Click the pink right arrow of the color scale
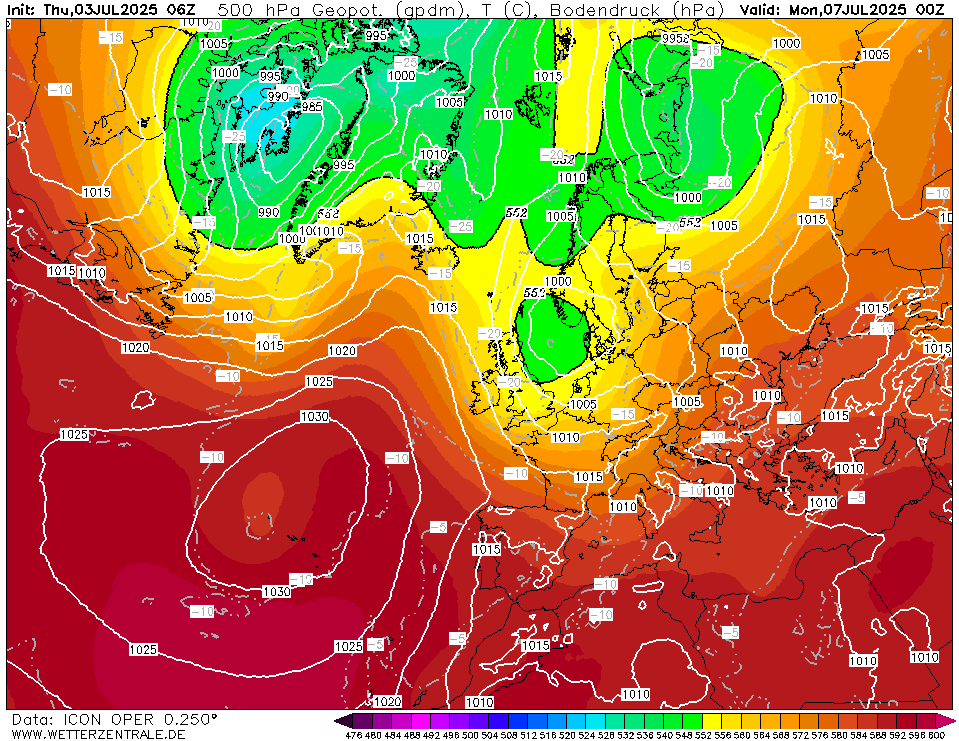Viewport: 959px width, 741px height. (944, 720)
